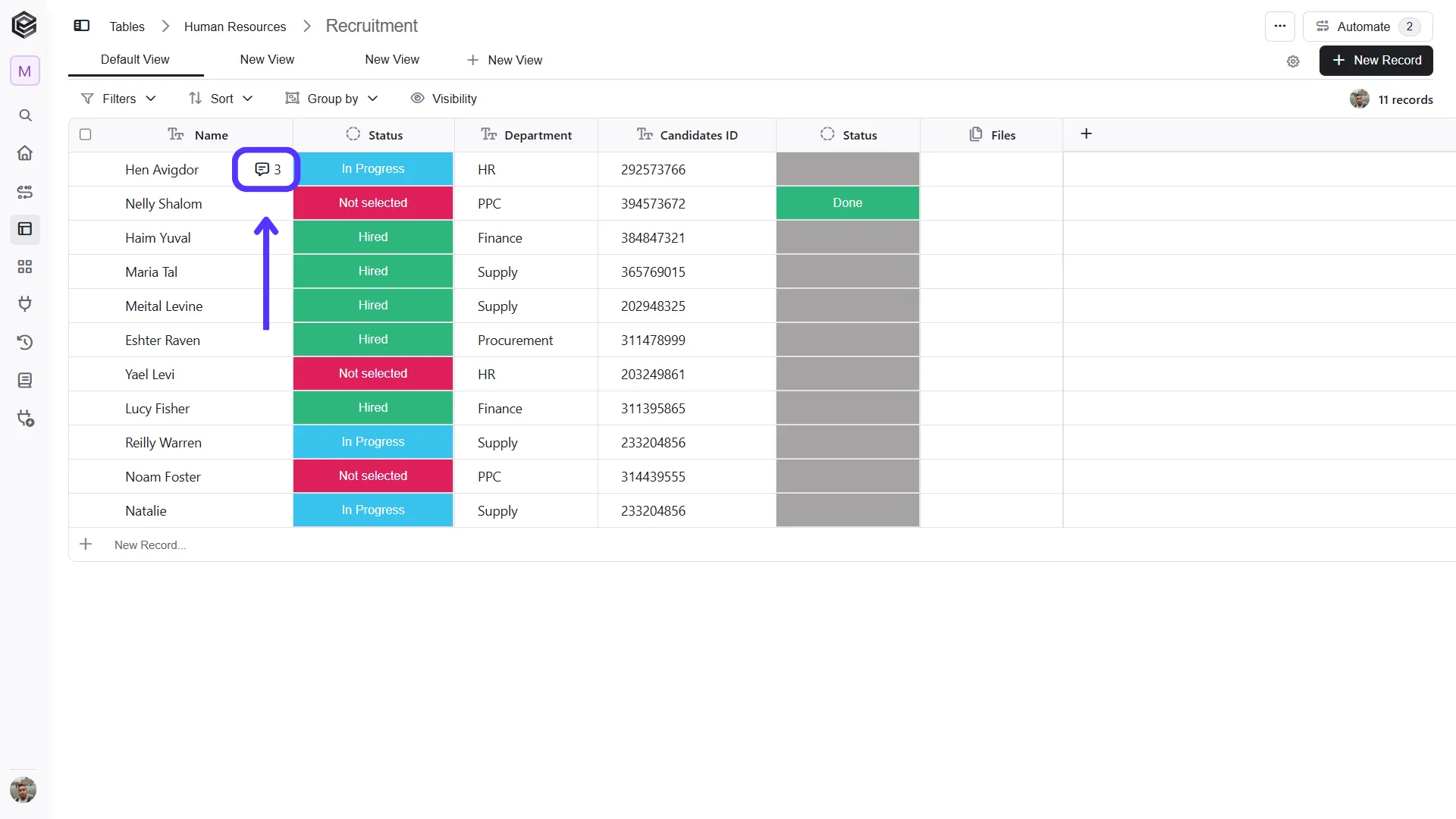Viewport: 1456px width, 819px height.
Task: Open the M workspace avatar
Action: point(24,71)
